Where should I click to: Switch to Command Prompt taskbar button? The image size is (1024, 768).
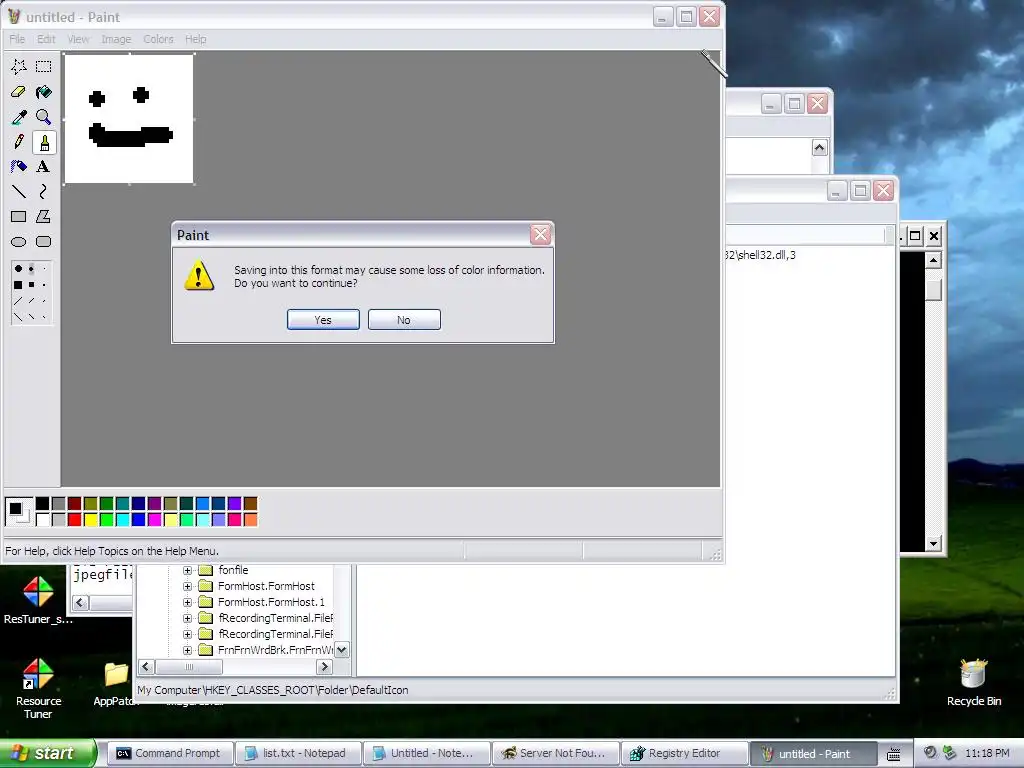tap(168, 754)
